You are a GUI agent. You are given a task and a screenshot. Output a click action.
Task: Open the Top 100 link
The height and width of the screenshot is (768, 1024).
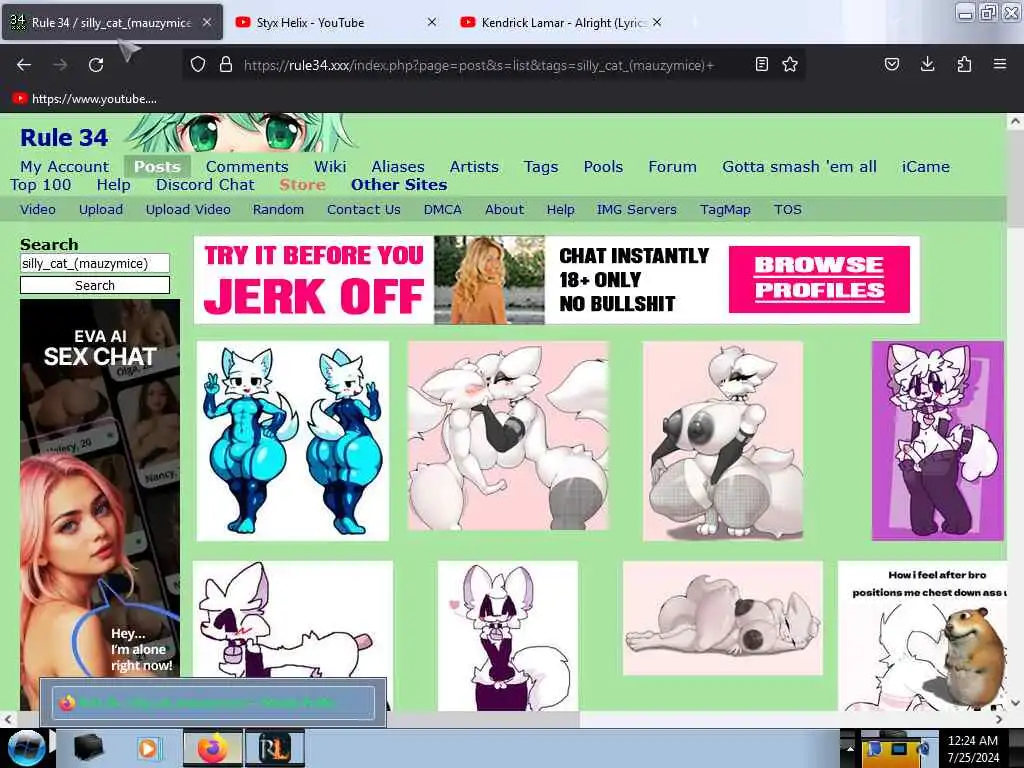tap(40, 185)
